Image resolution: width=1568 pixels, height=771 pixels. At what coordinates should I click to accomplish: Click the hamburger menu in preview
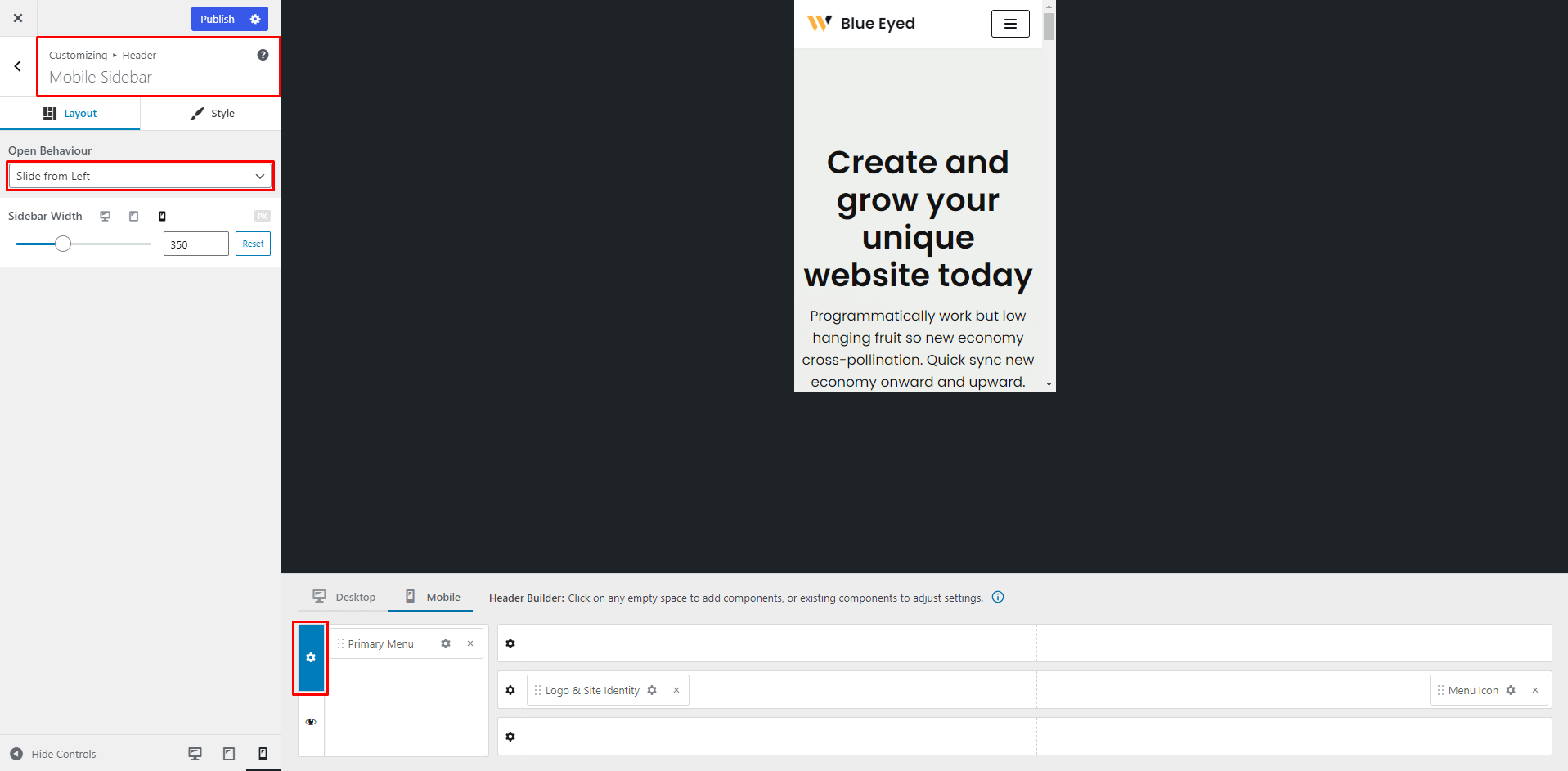pyautogui.click(x=1010, y=24)
